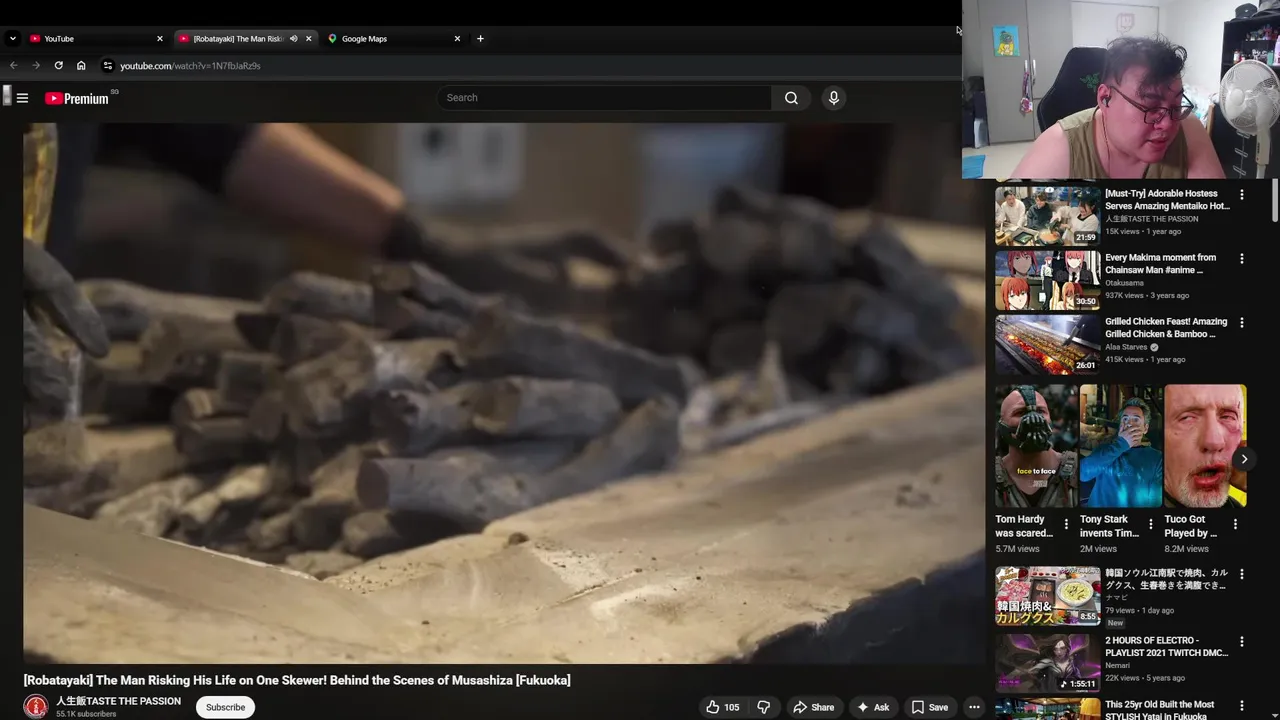Click the sidebar vertical scrollbar
Viewport: 1280px width, 720px height.
click(x=1274, y=200)
